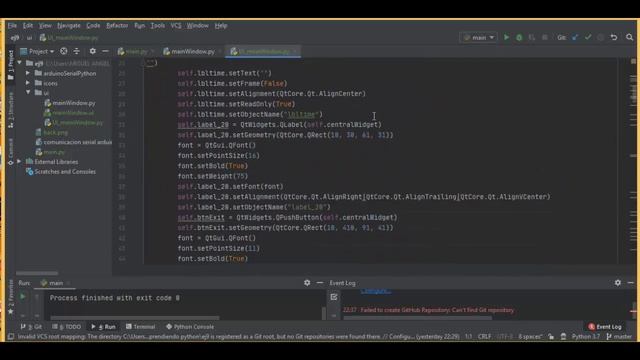The width and height of the screenshot is (640, 360).
Task: Open the Navigate menu
Action: tap(69, 25)
